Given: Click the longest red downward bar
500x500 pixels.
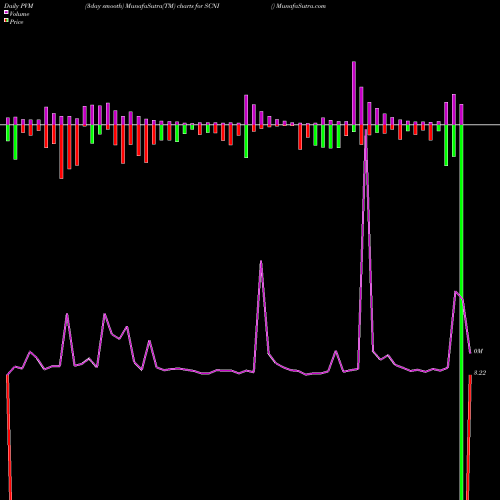Looking at the screenshot, I should 61,152.
